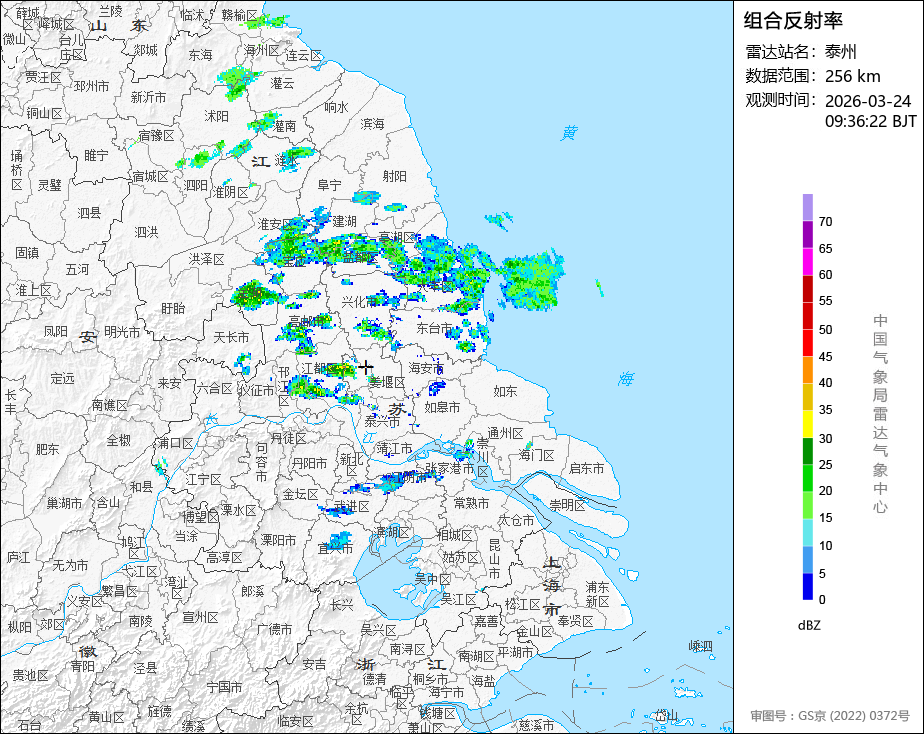924x734 pixels.
Task: Select the 泗洪 map label
Action: coord(146,232)
